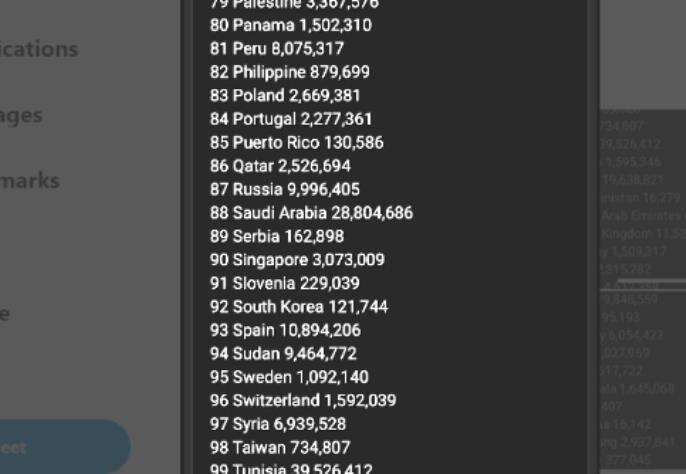Open Notifications in the left sidebar
The height and width of the screenshot is (474, 686).
tap(38, 49)
